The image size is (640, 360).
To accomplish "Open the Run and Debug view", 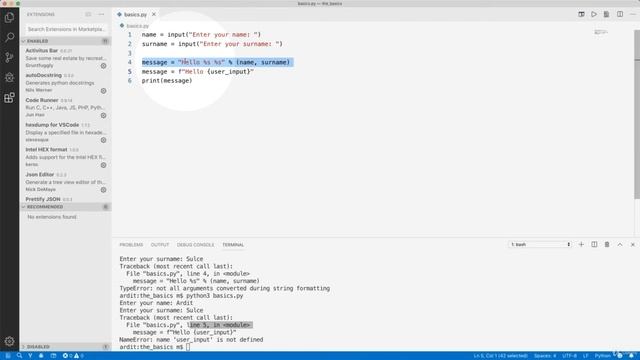I will click(9, 77).
